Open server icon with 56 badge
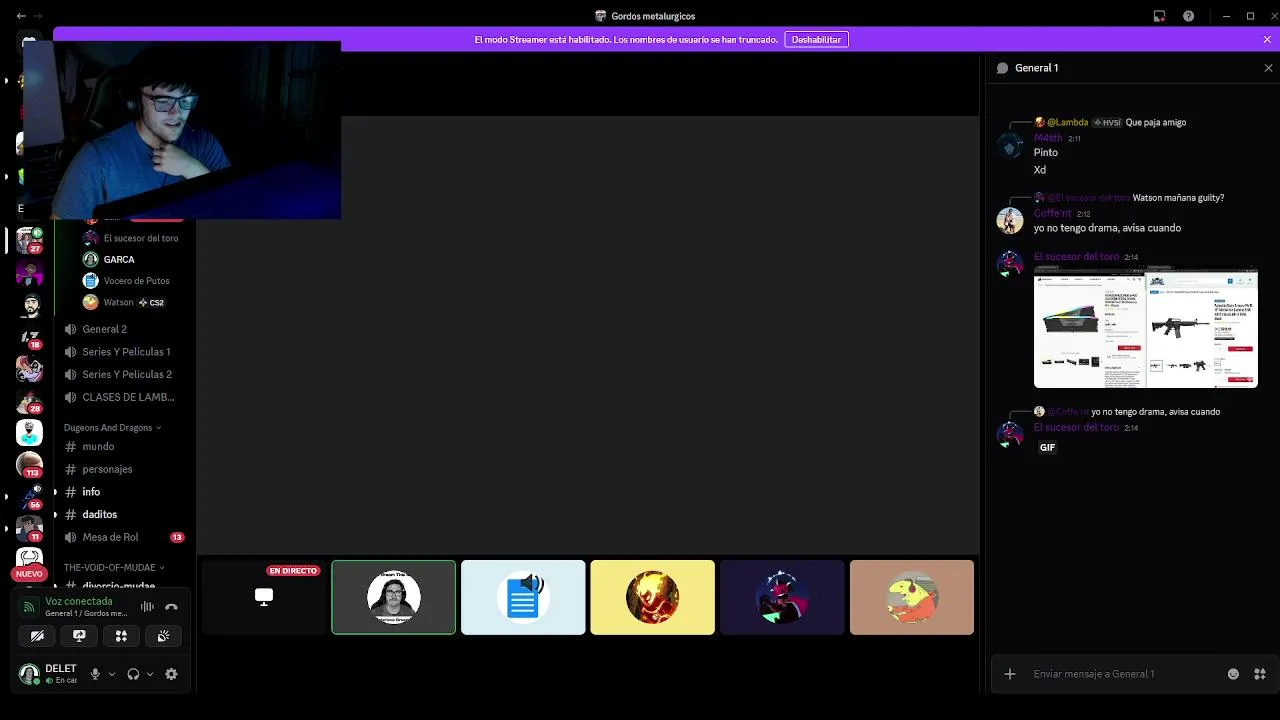 tap(29, 497)
